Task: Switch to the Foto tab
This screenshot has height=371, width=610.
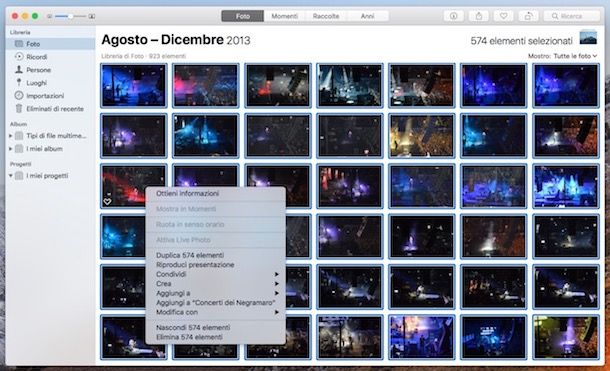Action: tap(243, 16)
